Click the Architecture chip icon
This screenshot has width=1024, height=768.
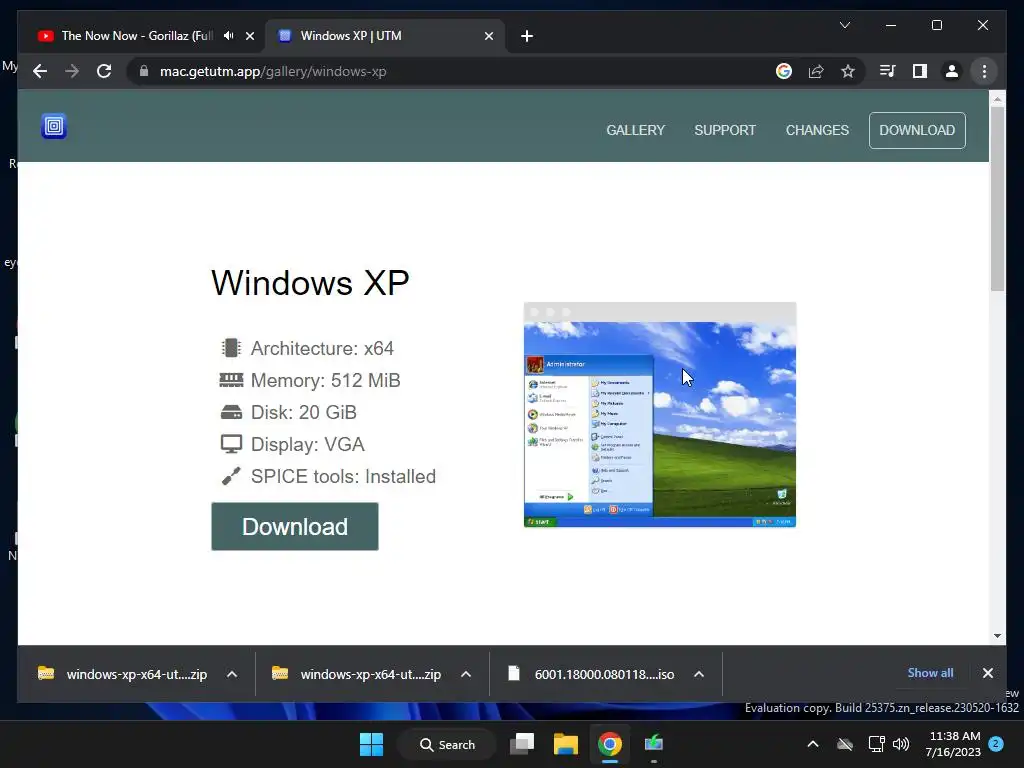pyautogui.click(x=231, y=347)
